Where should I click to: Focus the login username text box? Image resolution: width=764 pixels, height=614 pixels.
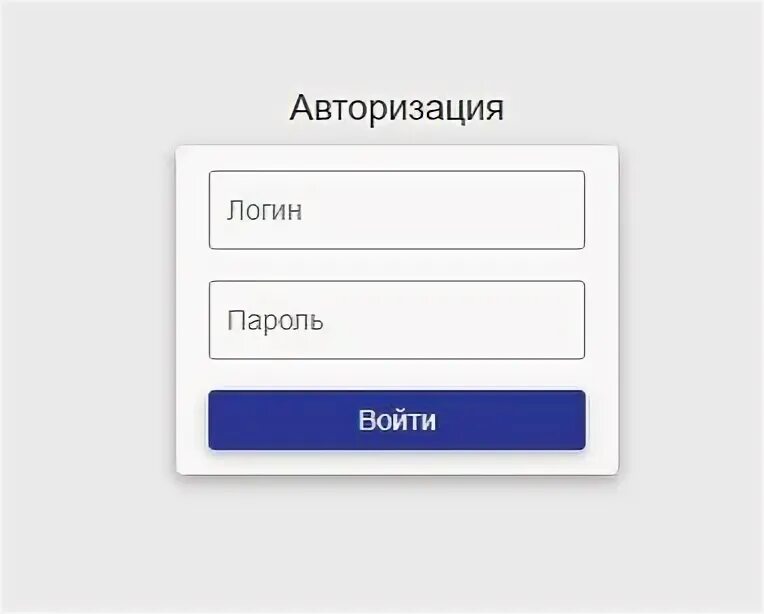click(x=397, y=210)
